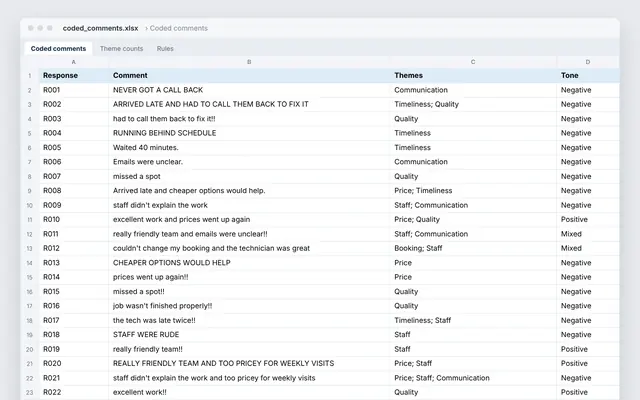
Task: Click the Comment header cell
Action: click(x=249, y=76)
